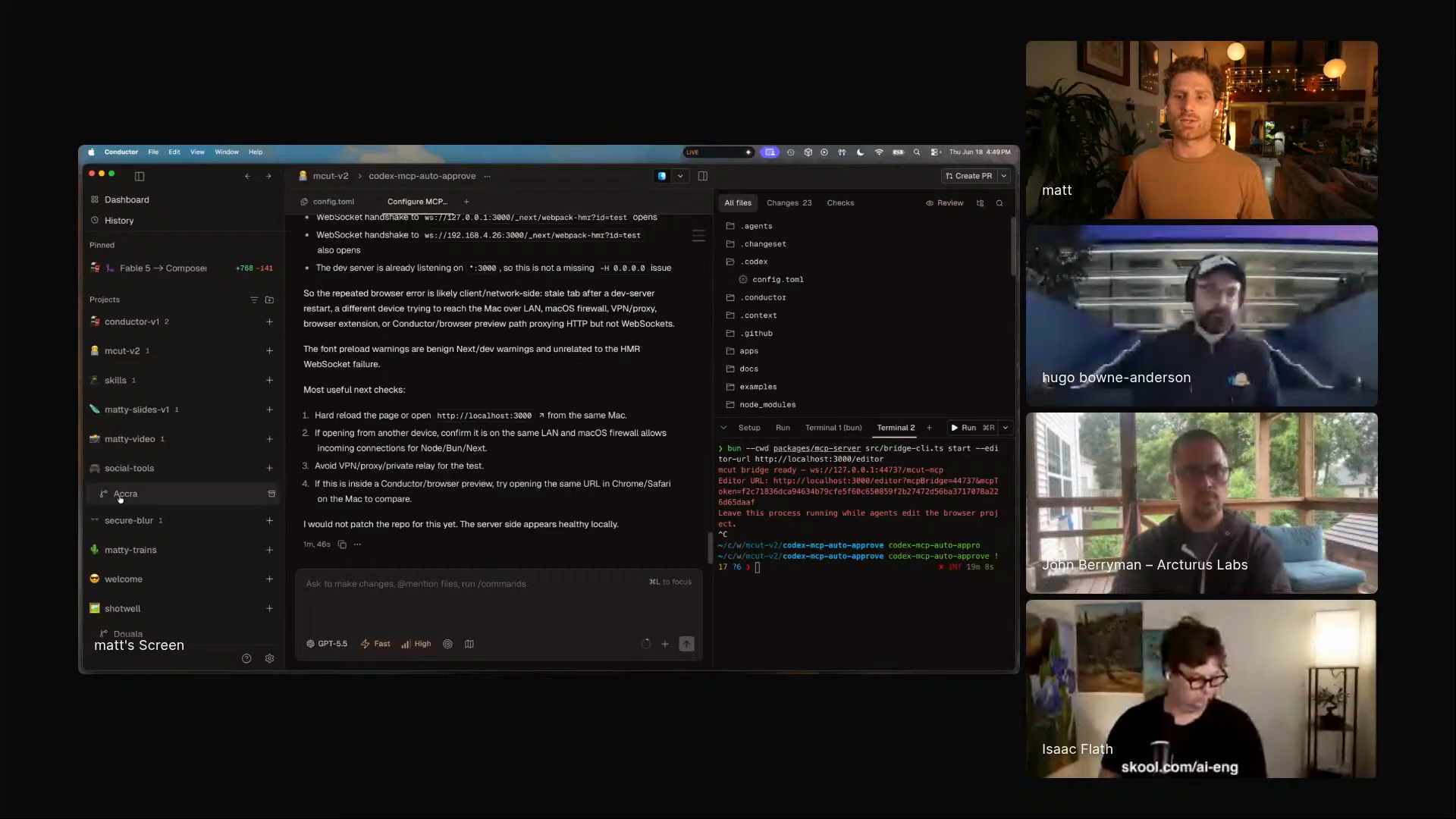The width and height of the screenshot is (1456, 819).
Task: Add workspace to social-tools with plus icon
Action: pyautogui.click(x=269, y=469)
